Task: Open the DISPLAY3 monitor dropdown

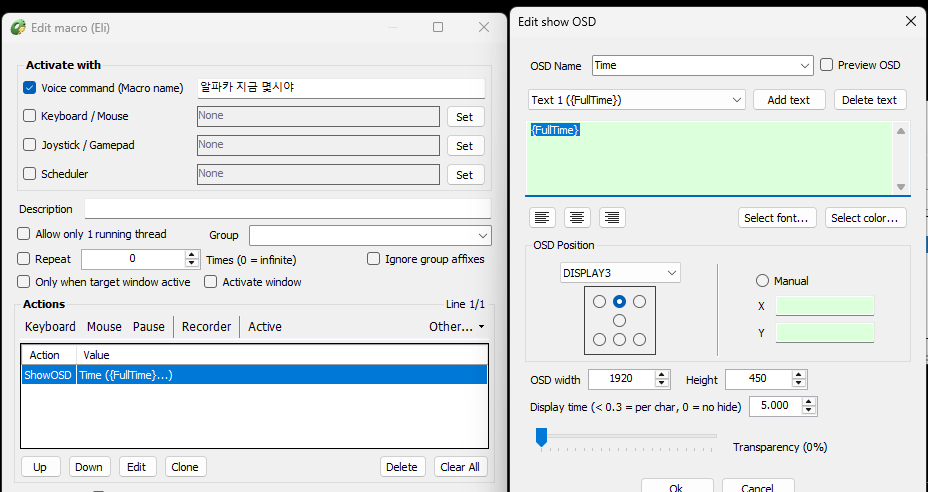Action: (620, 273)
